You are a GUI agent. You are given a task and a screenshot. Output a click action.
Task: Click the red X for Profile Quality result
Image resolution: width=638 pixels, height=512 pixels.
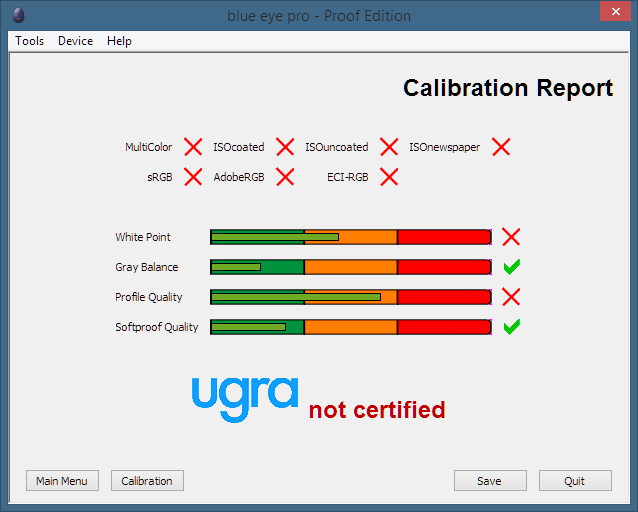pyautogui.click(x=511, y=297)
